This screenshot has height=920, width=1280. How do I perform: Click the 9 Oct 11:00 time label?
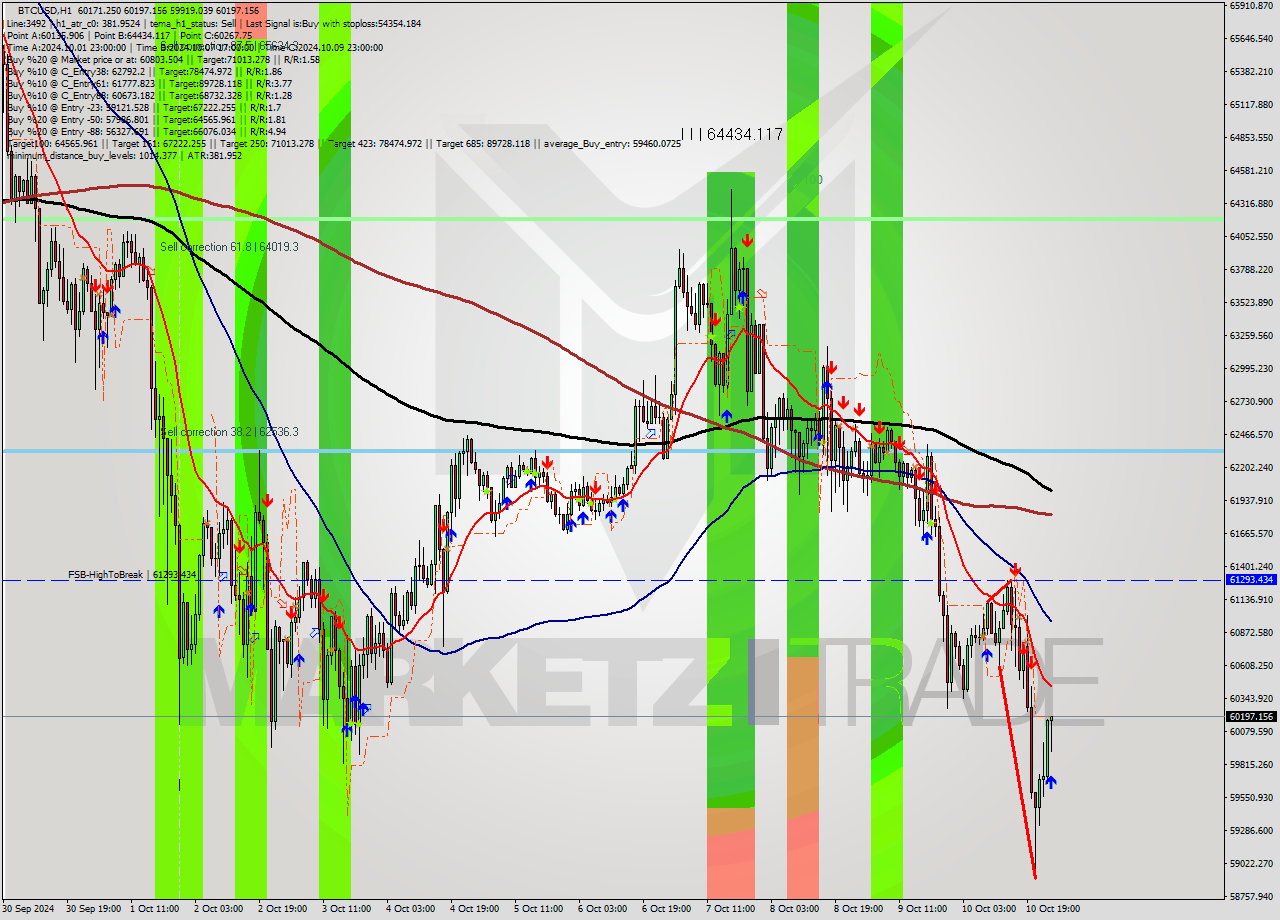pyautogui.click(x=923, y=909)
